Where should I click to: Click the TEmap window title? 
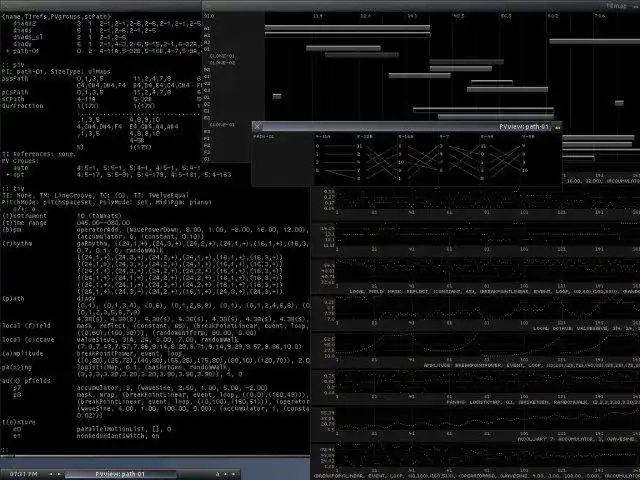[x=616, y=6]
